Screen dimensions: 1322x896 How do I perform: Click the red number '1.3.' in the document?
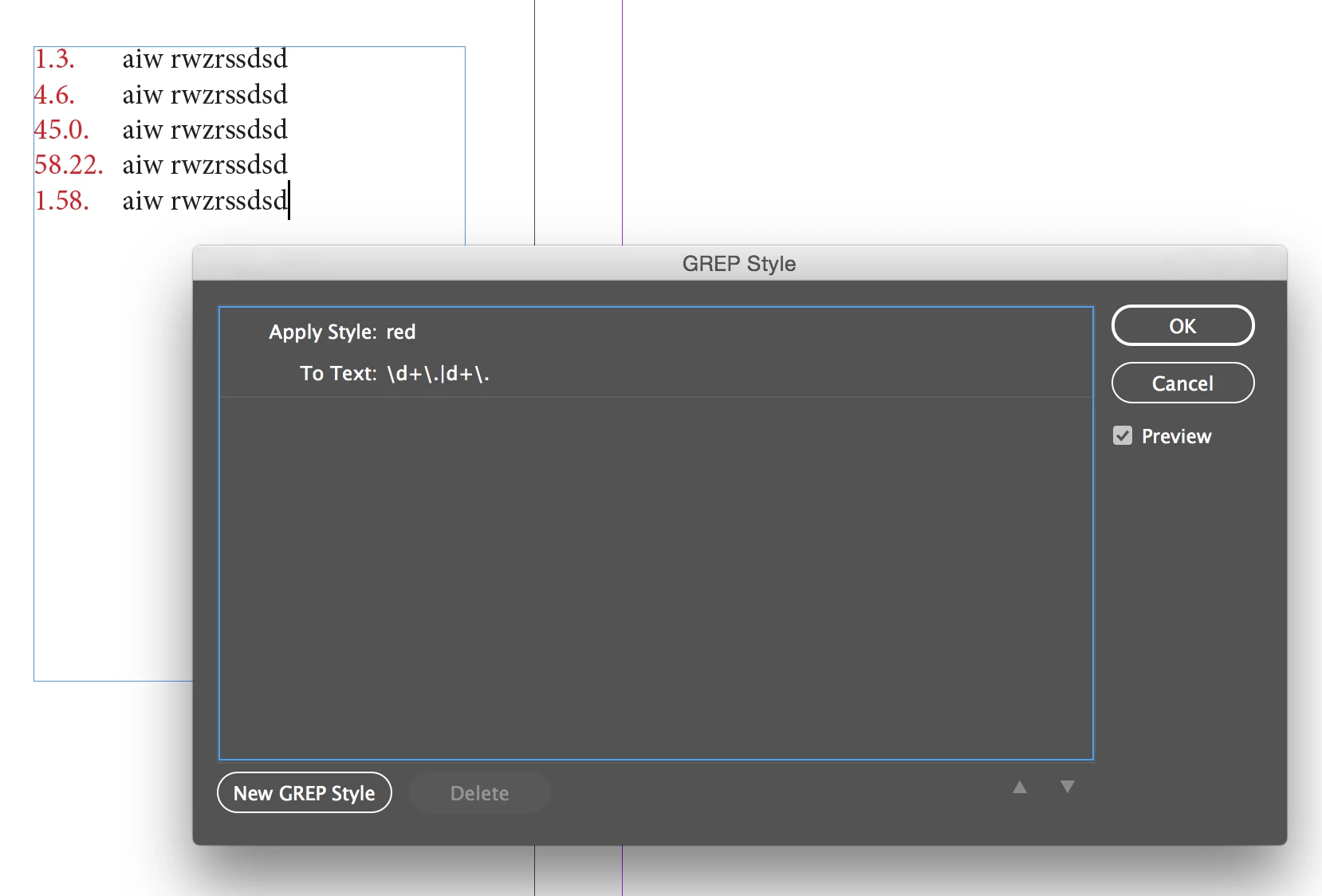(x=55, y=59)
